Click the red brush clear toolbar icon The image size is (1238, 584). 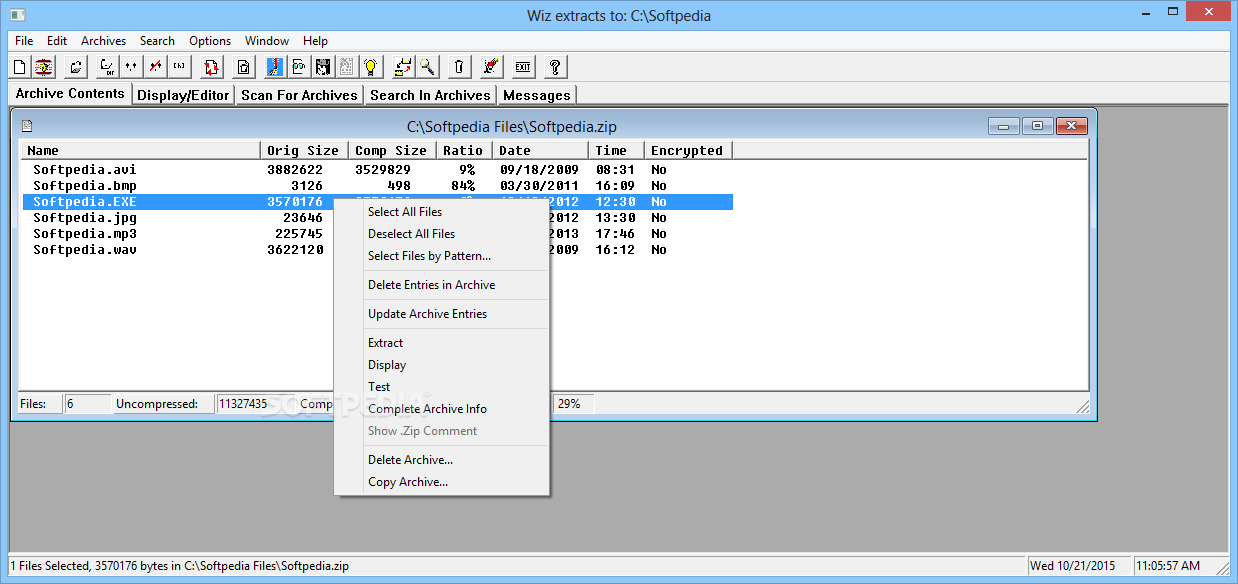[490, 67]
